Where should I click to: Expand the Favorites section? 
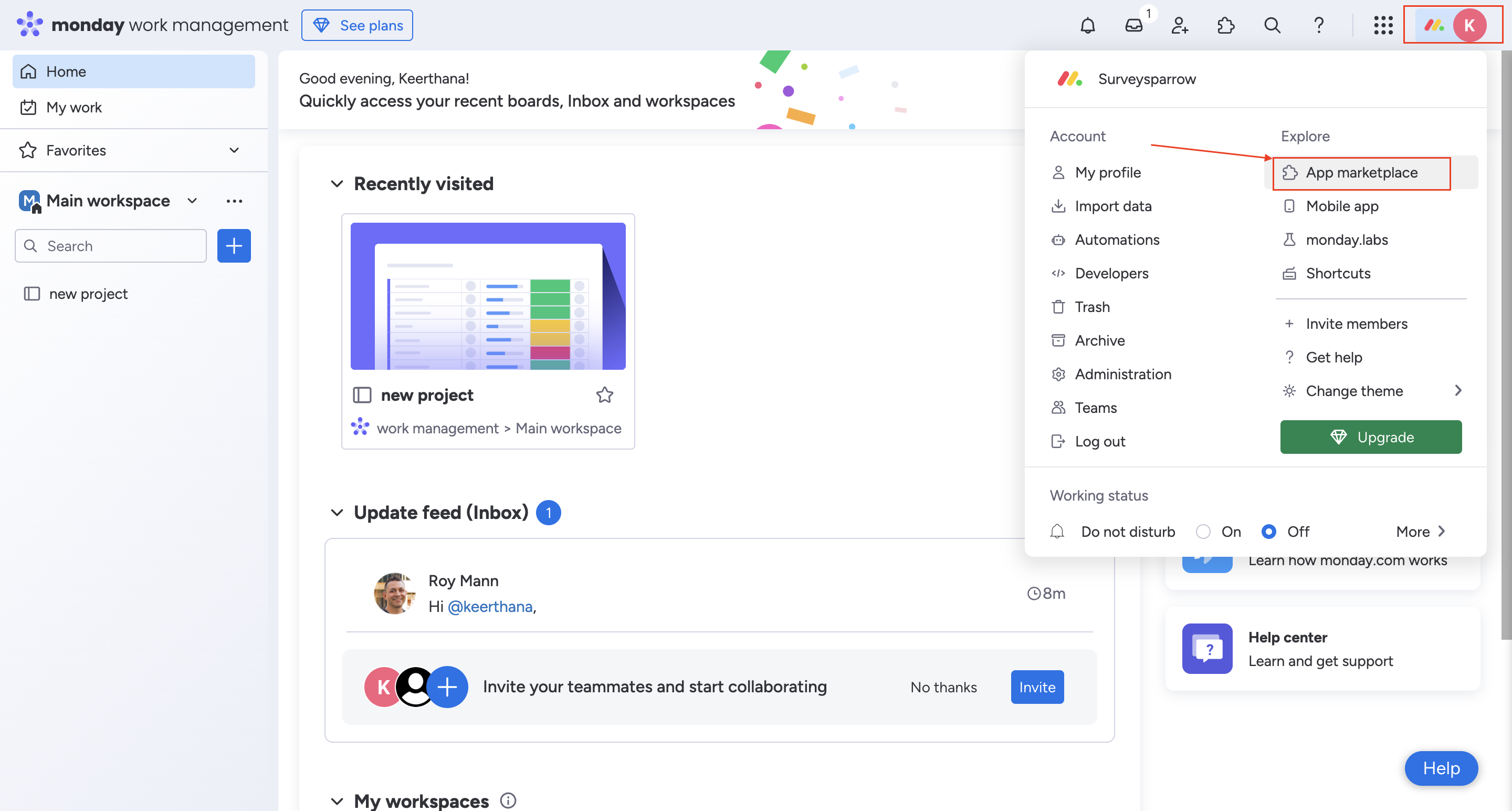(234, 150)
